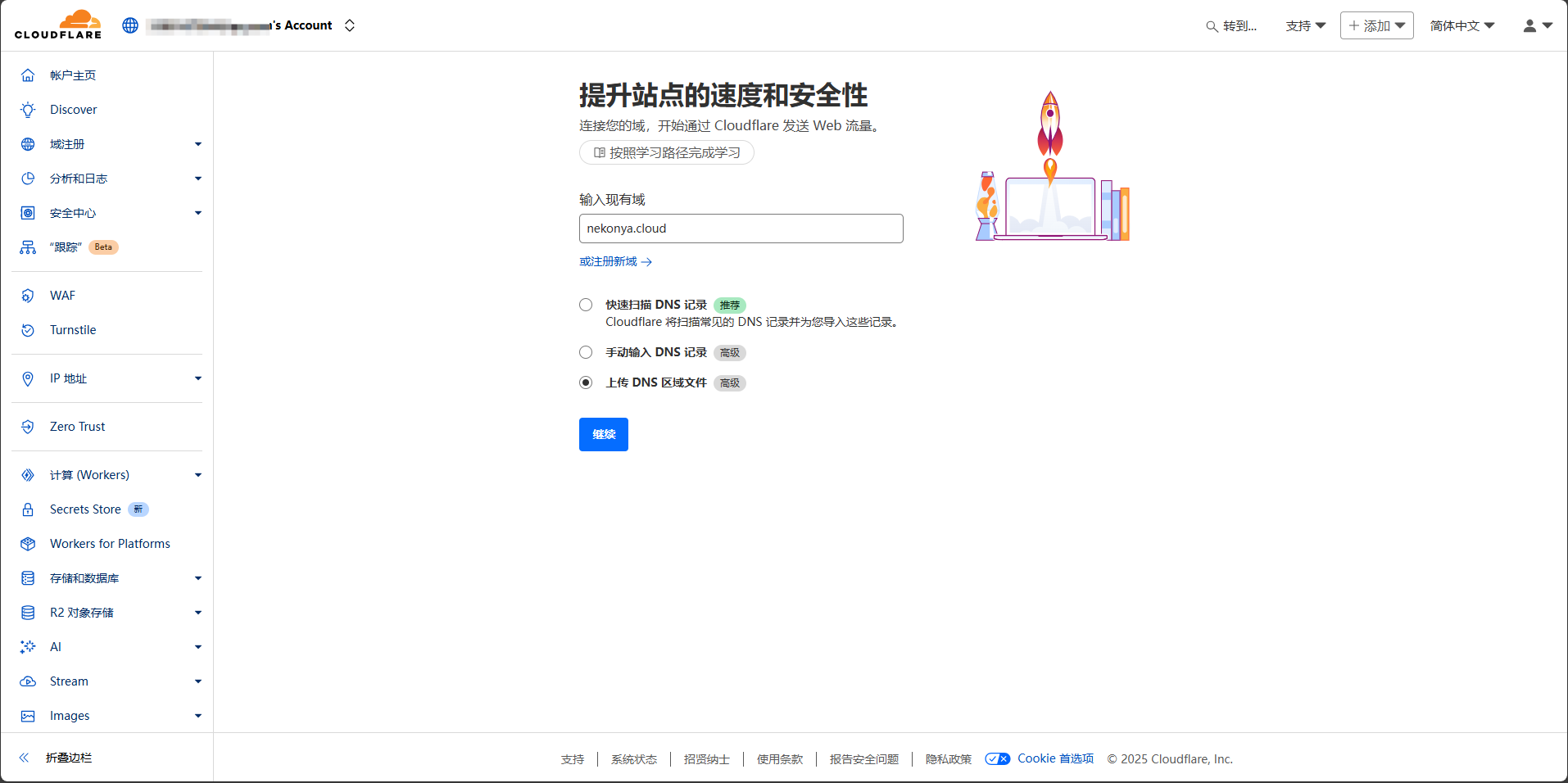Open the 招贤纳士 footer link
The width and height of the screenshot is (1568, 783).
pyautogui.click(x=707, y=759)
